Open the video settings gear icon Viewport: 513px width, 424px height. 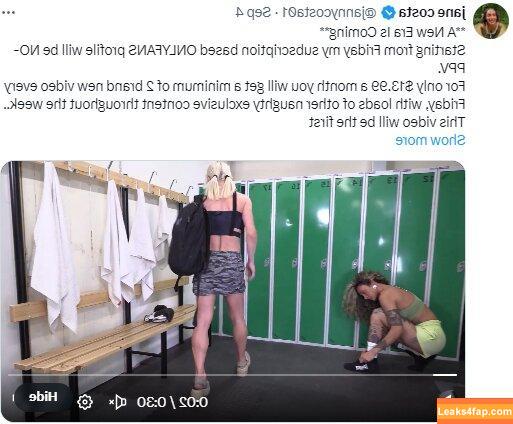(x=85, y=402)
